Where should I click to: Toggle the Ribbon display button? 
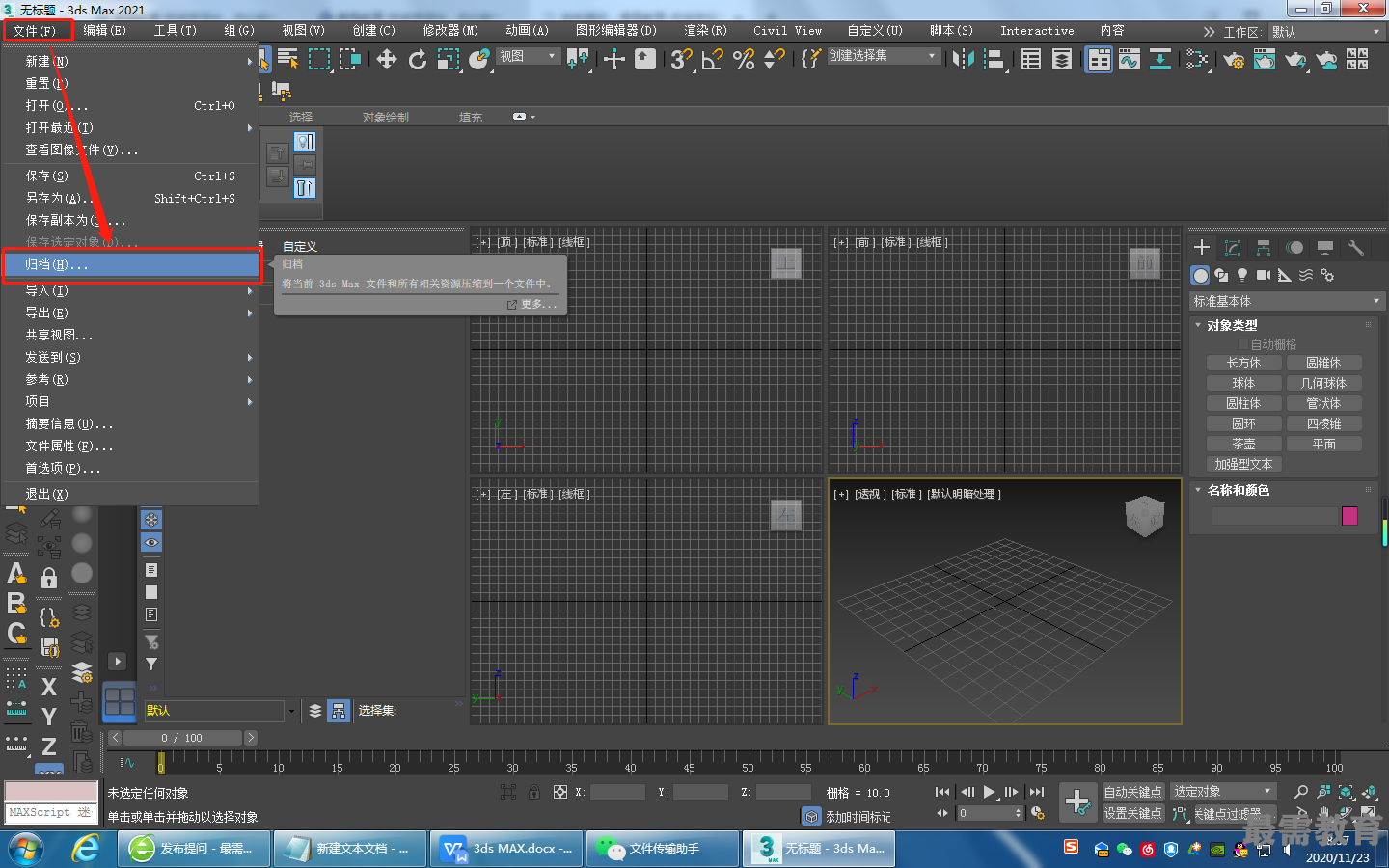coord(1099,60)
